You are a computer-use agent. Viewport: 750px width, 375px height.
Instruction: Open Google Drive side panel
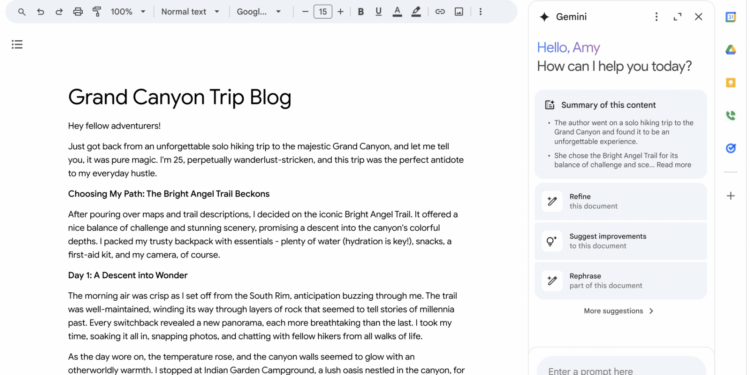[x=730, y=50]
